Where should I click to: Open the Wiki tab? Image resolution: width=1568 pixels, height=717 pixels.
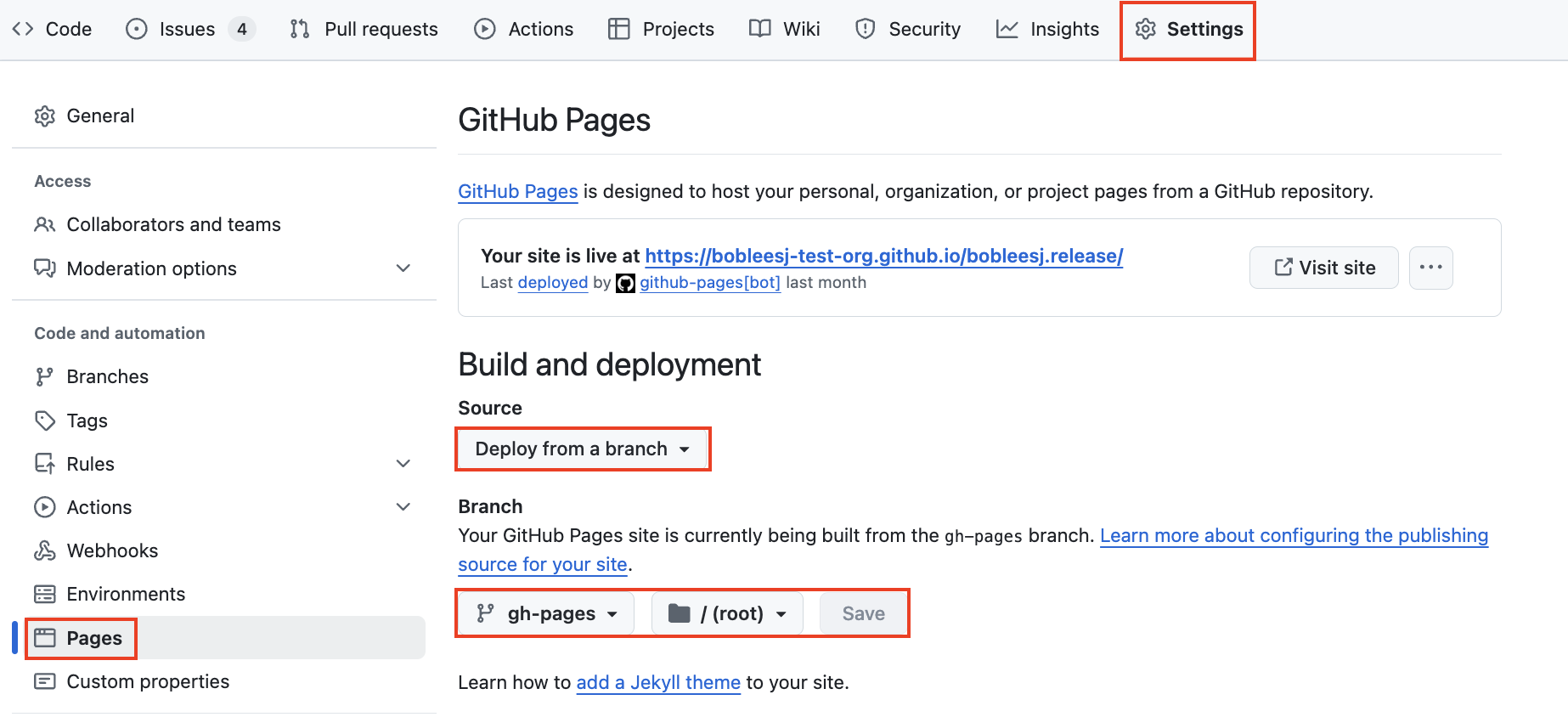pos(785,29)
